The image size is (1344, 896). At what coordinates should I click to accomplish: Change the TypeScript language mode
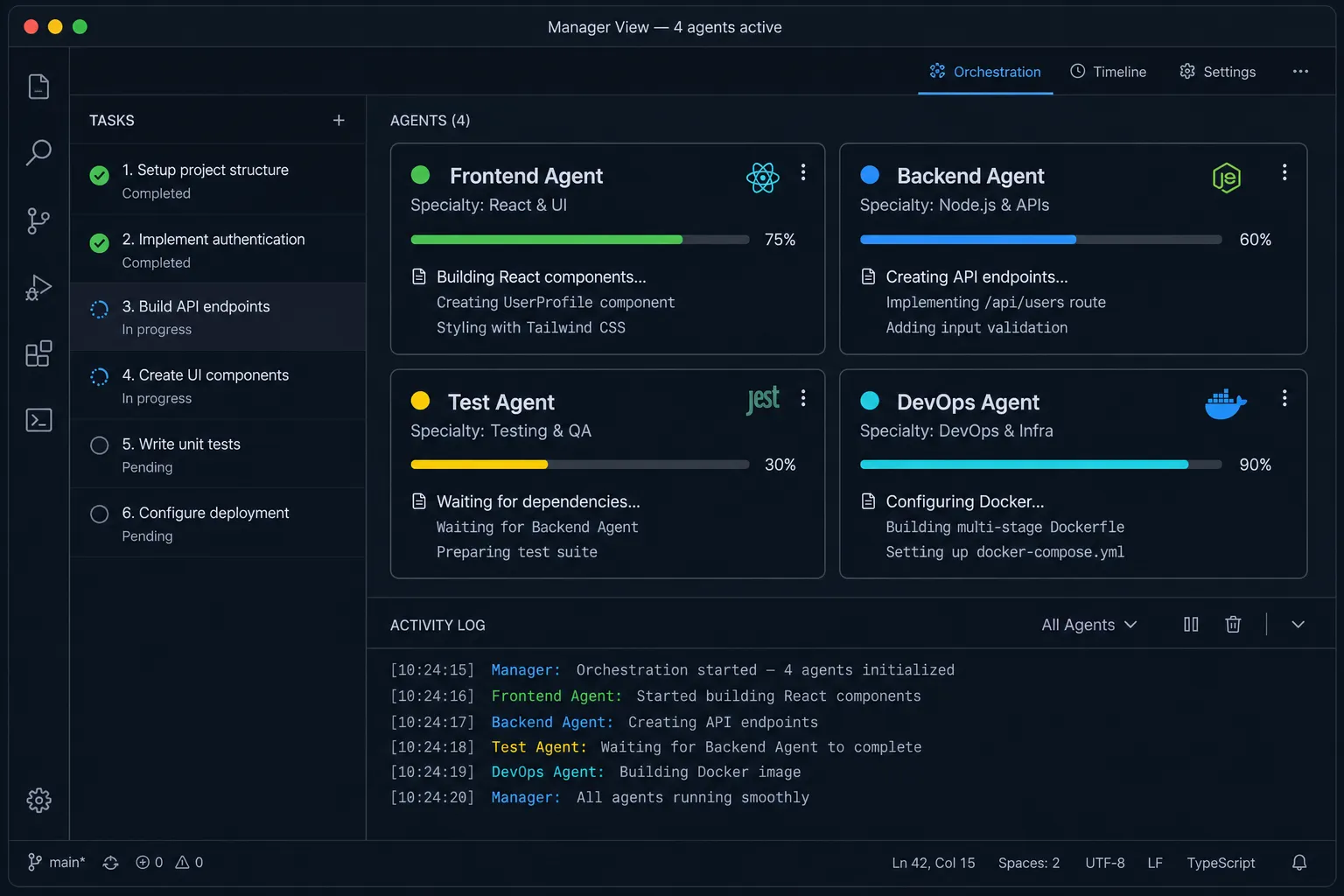[1221, 863]
